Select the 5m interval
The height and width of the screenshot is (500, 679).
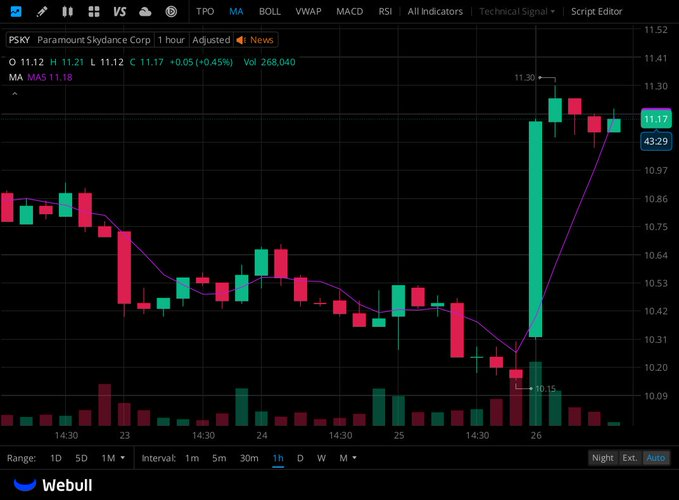tap(219, 458)
